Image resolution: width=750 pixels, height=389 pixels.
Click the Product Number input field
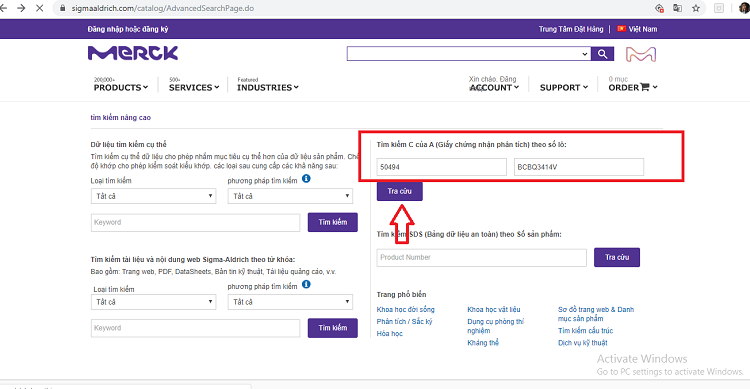(482, 257)
